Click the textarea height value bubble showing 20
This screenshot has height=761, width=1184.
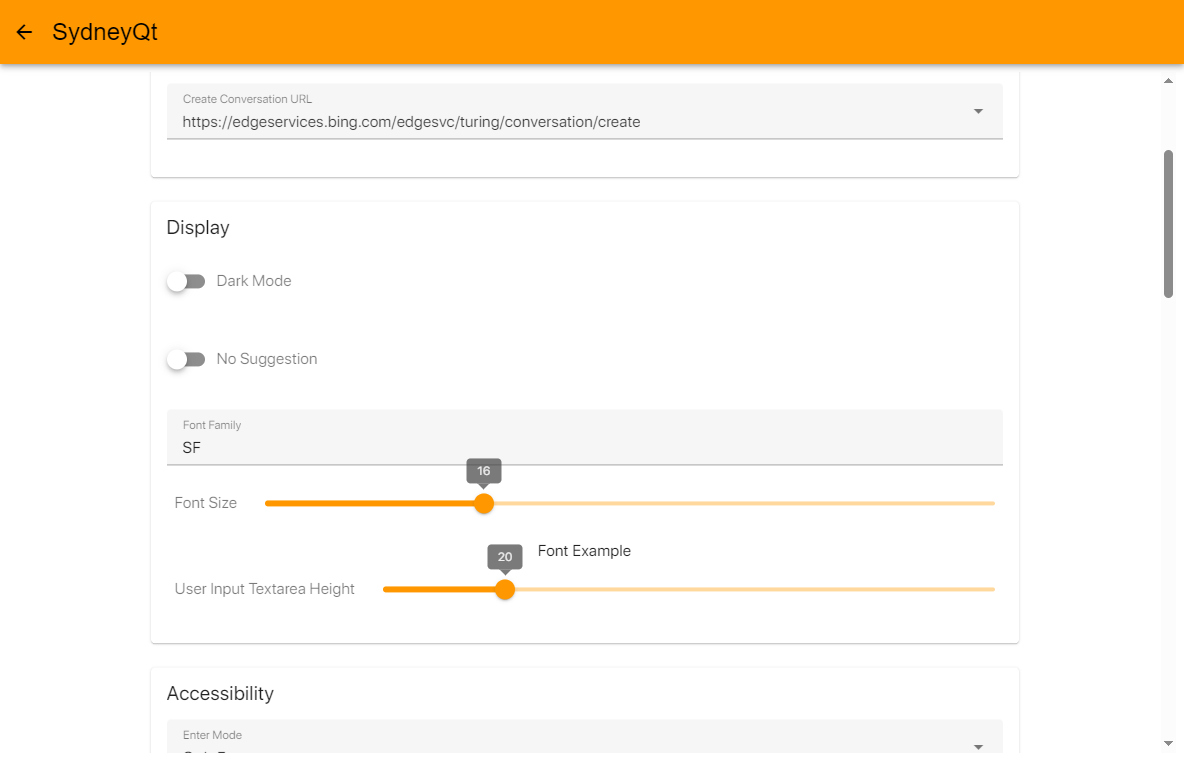pyautogui.click(x=505, y=557)
